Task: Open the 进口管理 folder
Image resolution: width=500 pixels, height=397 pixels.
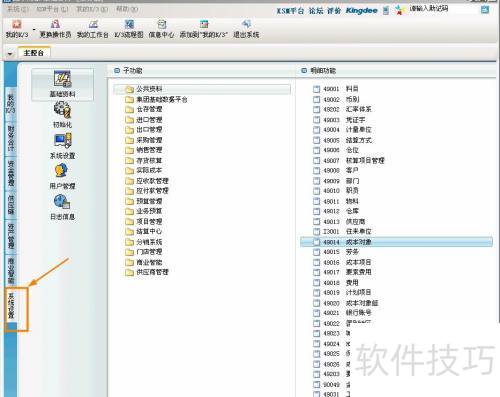Action: point(144,120)
